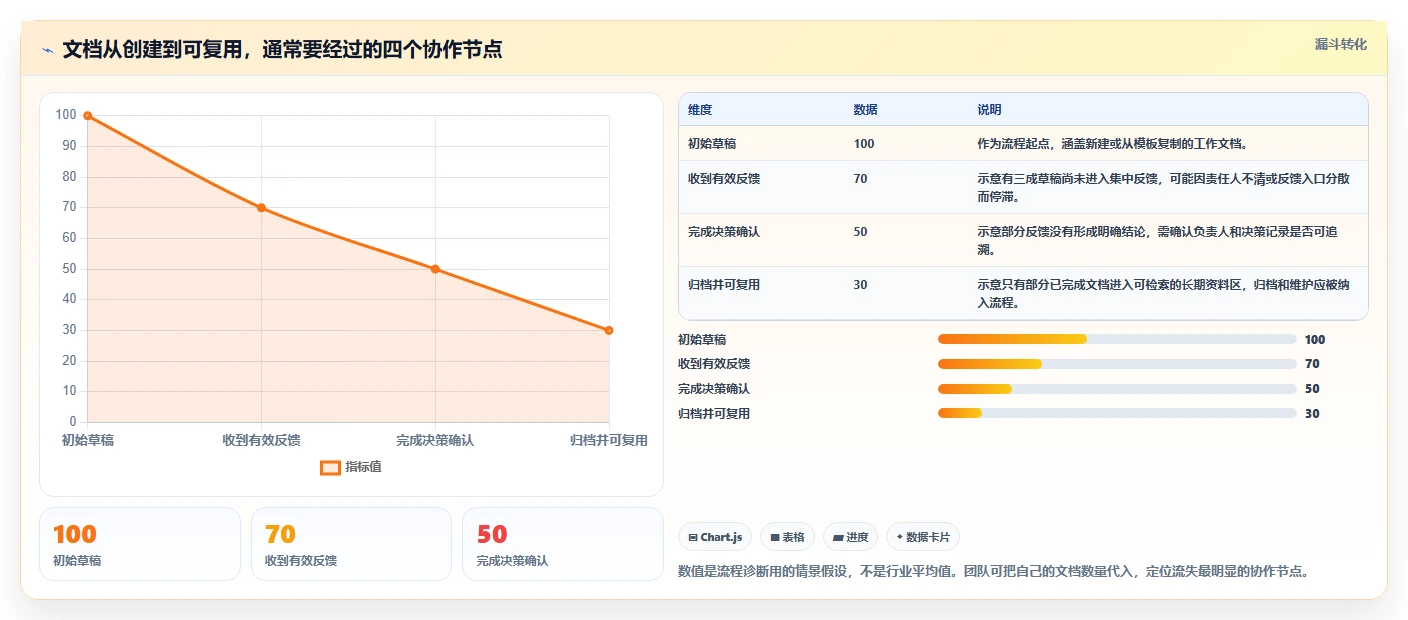
Task: Click the 完成决策确认 progress bar
Action: tap(1117, 389)
